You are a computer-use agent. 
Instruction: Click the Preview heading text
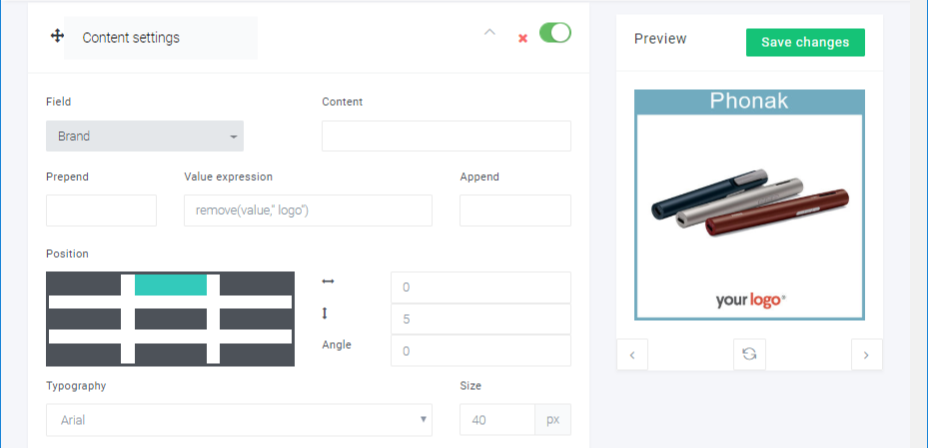660,39
